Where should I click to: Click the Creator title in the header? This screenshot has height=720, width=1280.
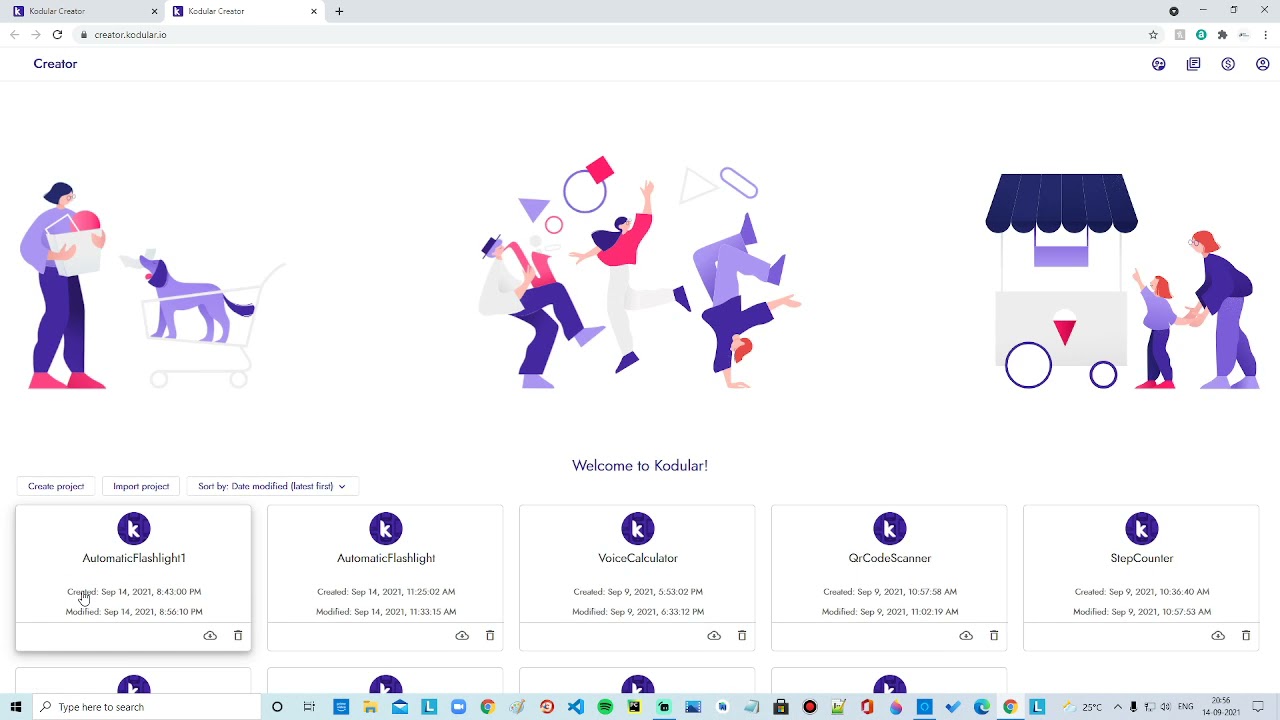click(x=55, y=64)
